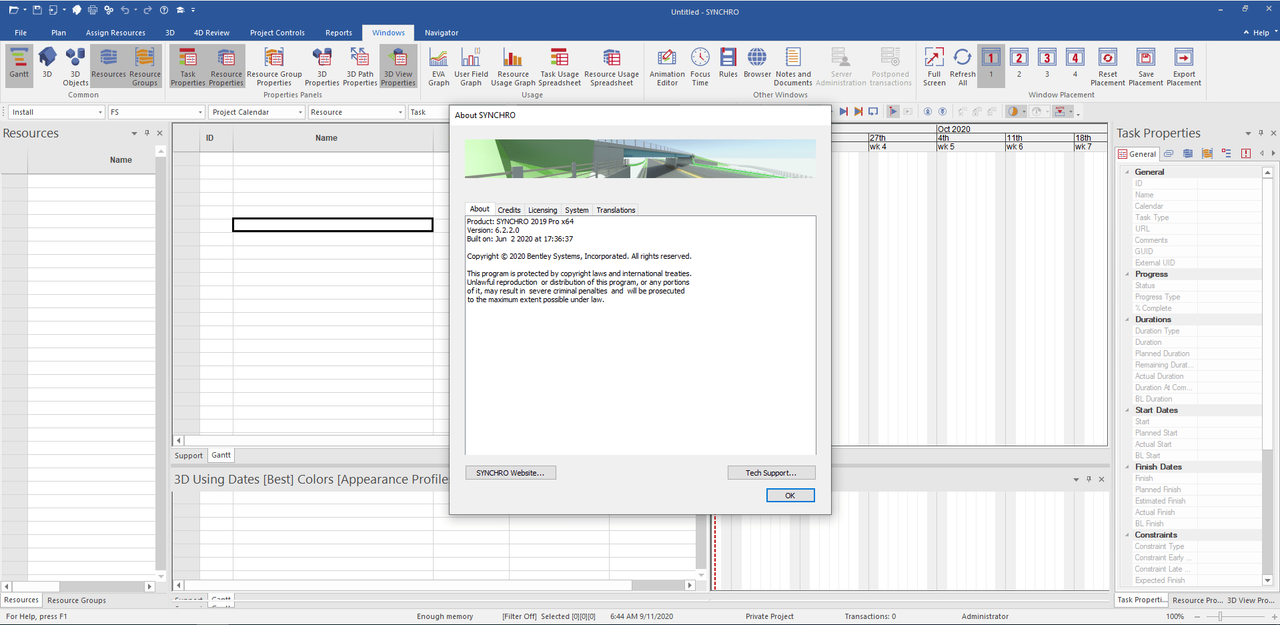Activate window placement layout 4
Image resolution: width=1280 pixels, height=625 pixels.
1075,66
